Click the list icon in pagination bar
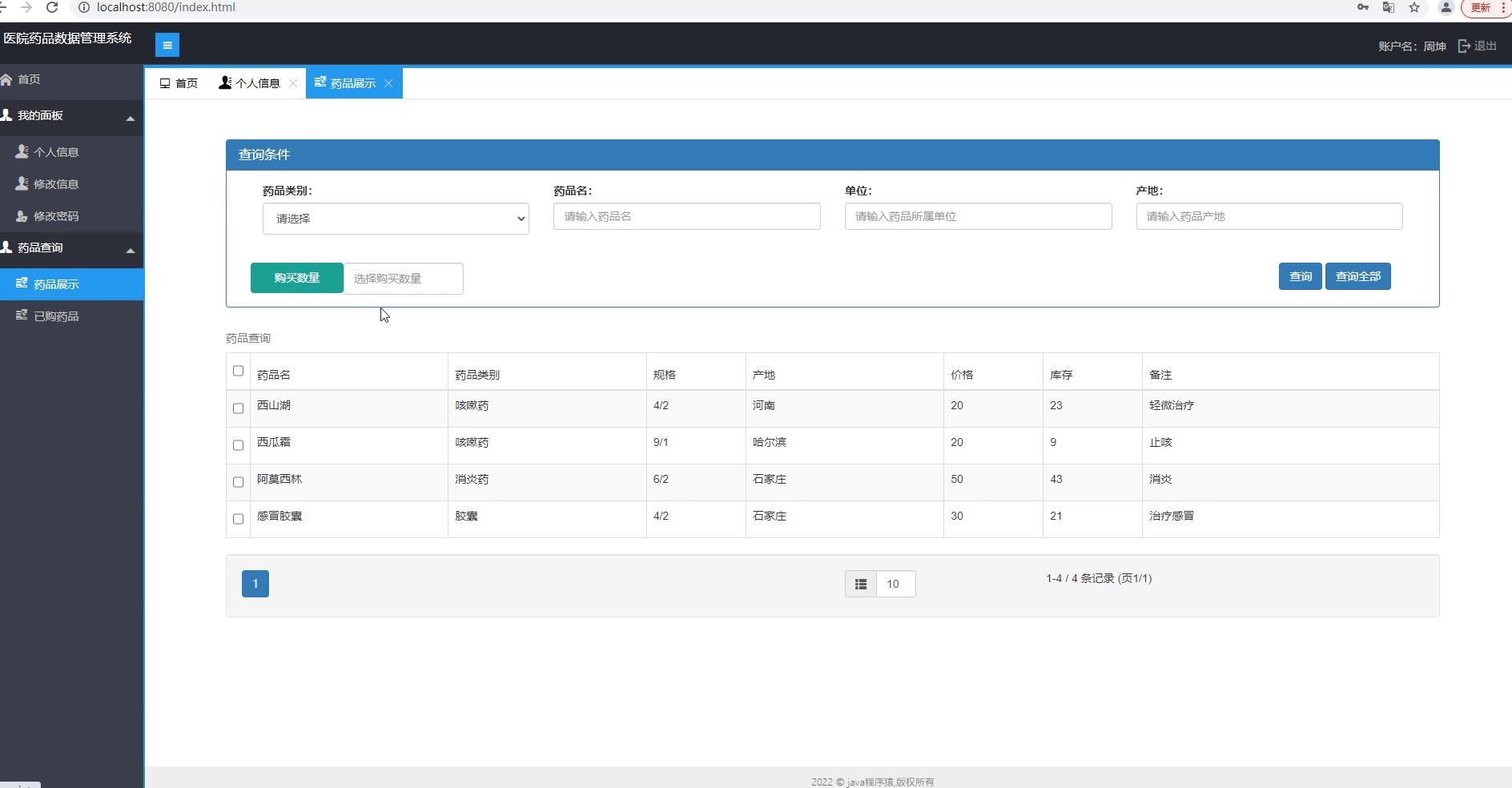The height and width of the screenshot is (788, 1512). coord(861,584)
